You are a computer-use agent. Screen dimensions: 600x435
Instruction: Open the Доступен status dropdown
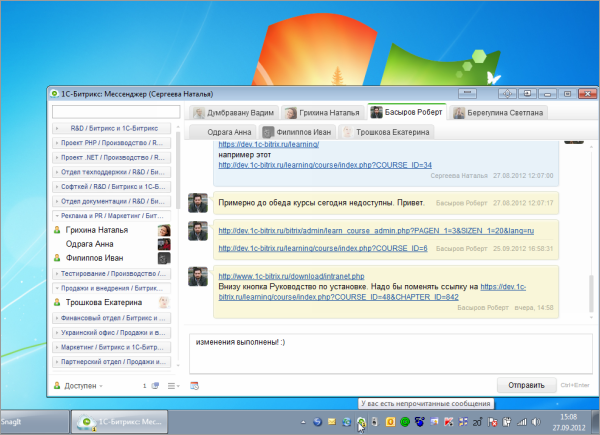click(x=80, y=385)
